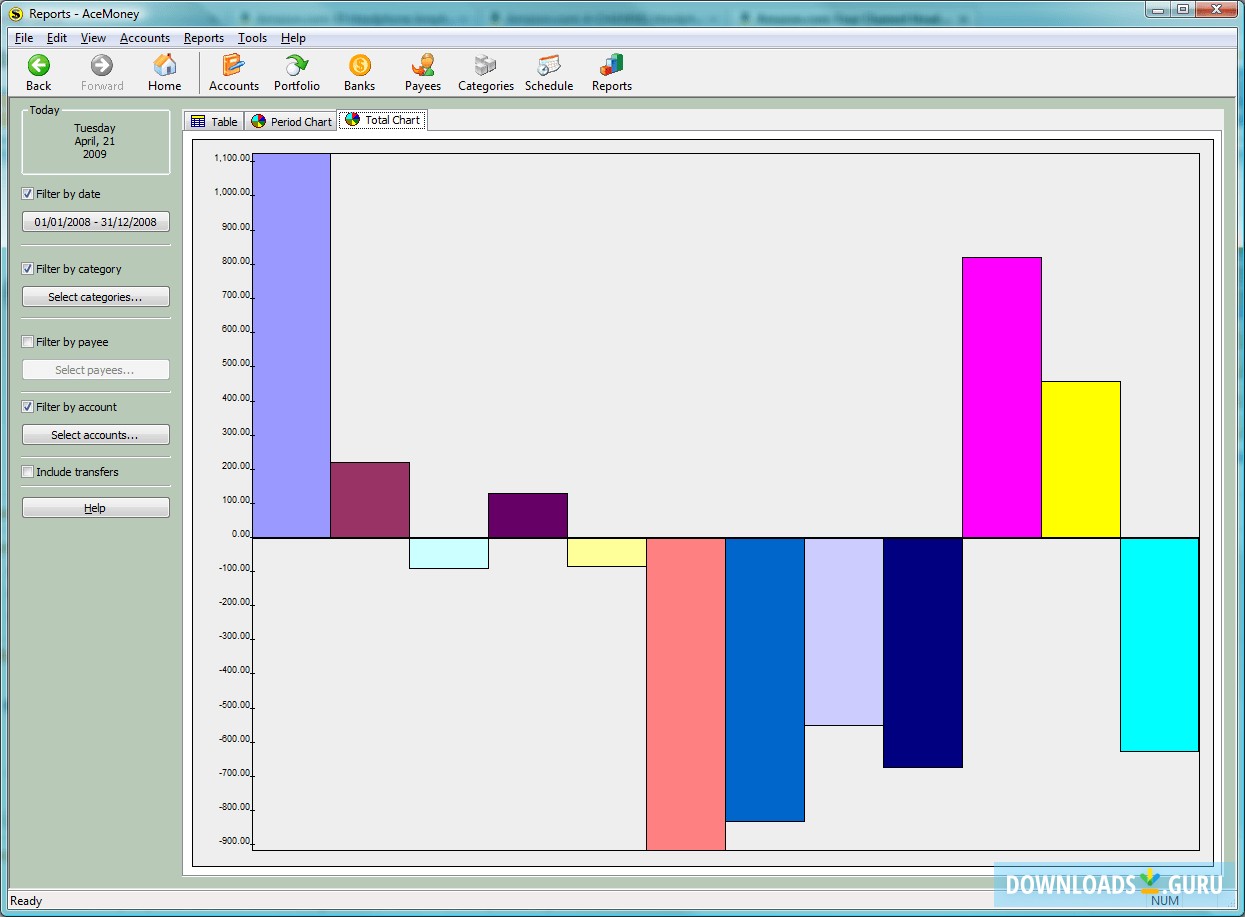Click the -900.00 axis label
This screenshot has width=1245, height=917.
234,841
